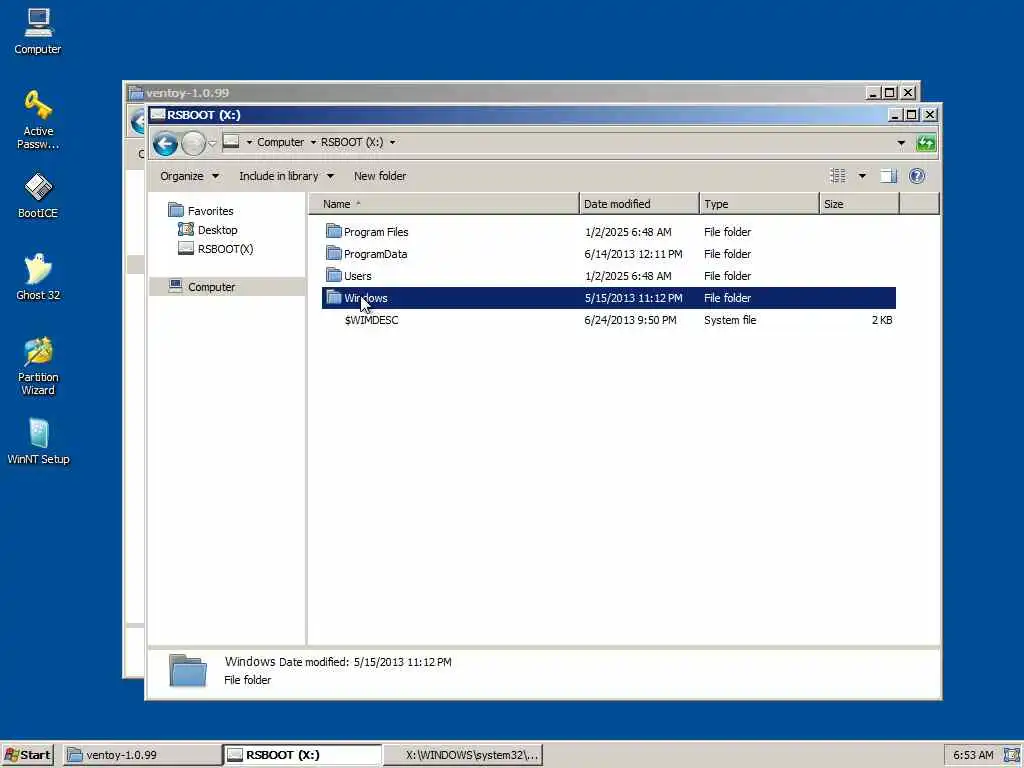
Task: Launch Active Password Changer desktop icon
Action: tap(38, 120)
